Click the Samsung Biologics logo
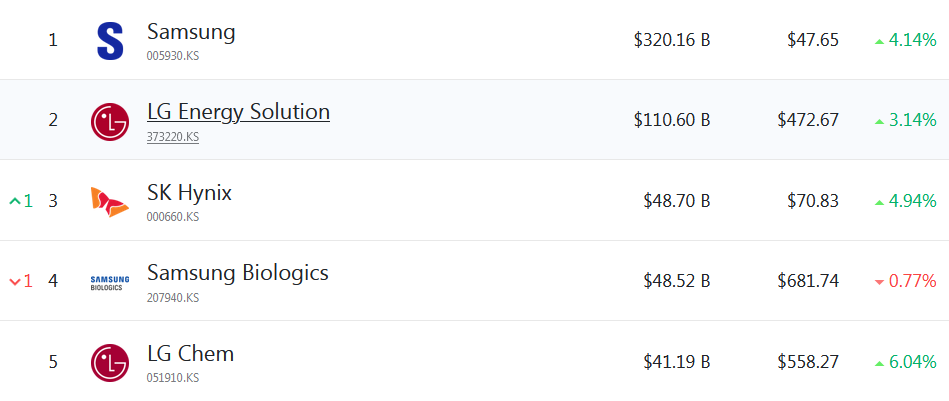 tap(107, 282)
